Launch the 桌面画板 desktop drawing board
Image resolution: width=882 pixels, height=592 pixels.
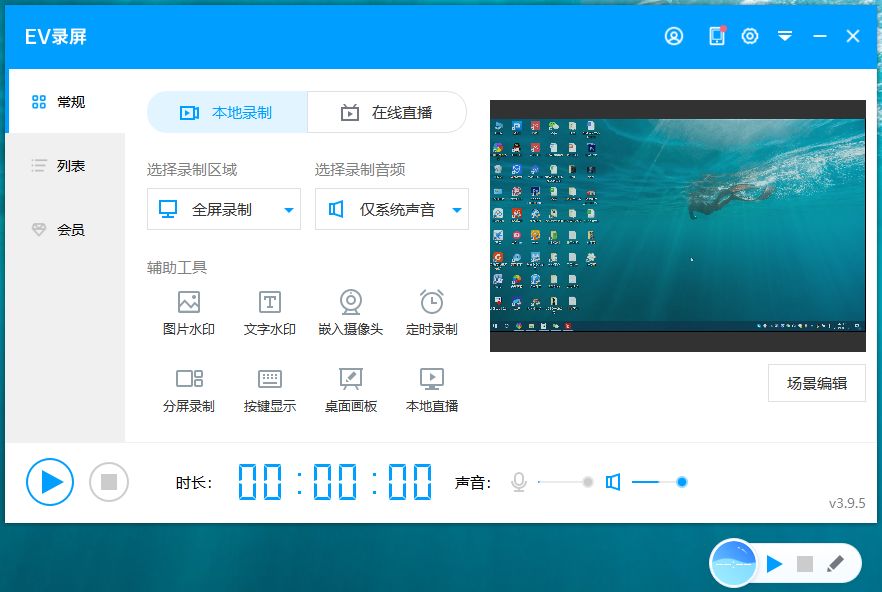pos(350,389)
